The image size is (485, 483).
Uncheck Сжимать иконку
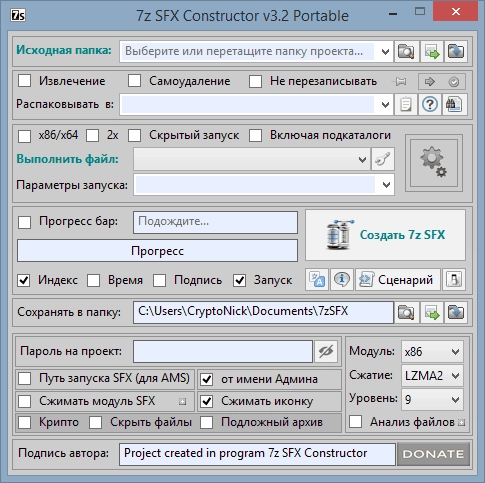click(x=207, y=401)
